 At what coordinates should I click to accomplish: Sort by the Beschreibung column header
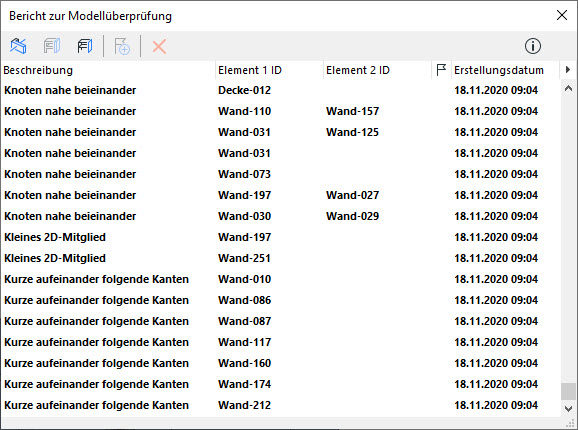coord(108,70)
